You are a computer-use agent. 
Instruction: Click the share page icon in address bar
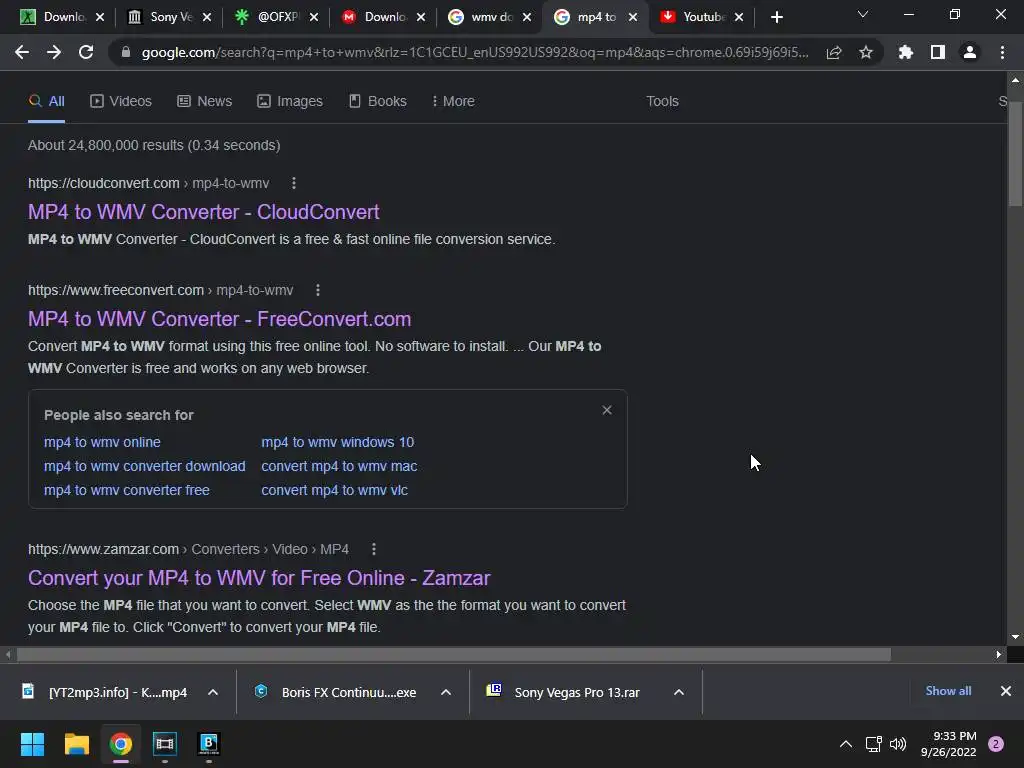tap(834, 53)
